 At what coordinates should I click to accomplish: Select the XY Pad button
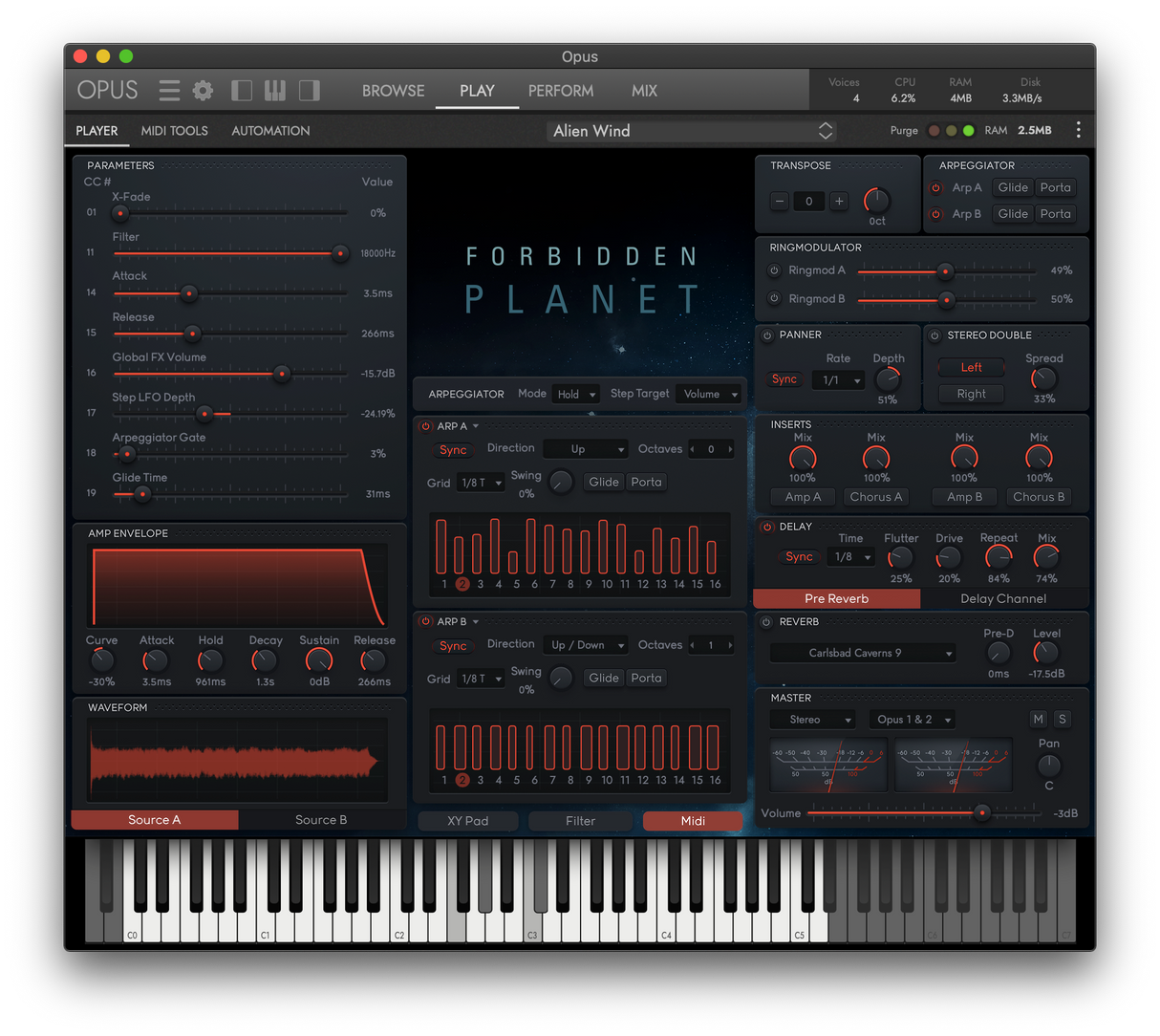pyautogui.click(x=467, y=821)
